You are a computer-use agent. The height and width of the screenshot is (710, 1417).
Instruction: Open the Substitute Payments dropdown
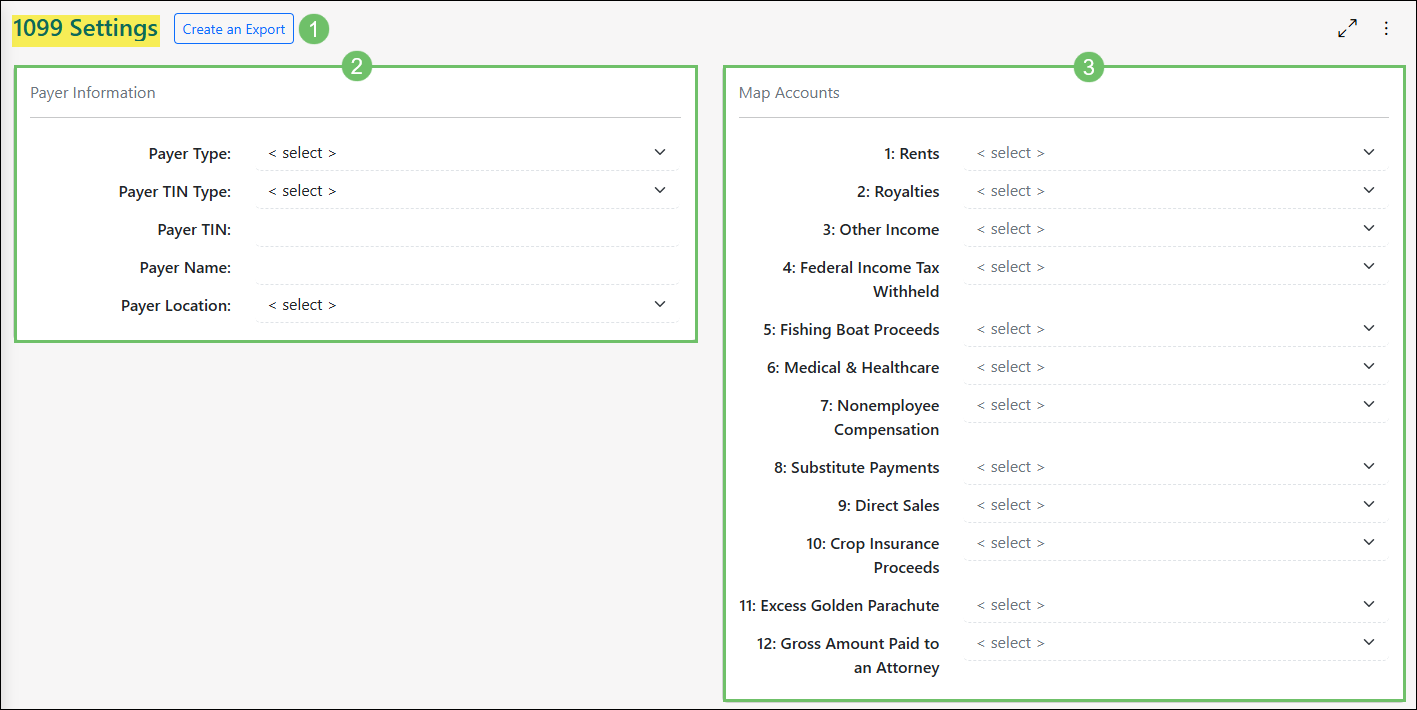1175,467
